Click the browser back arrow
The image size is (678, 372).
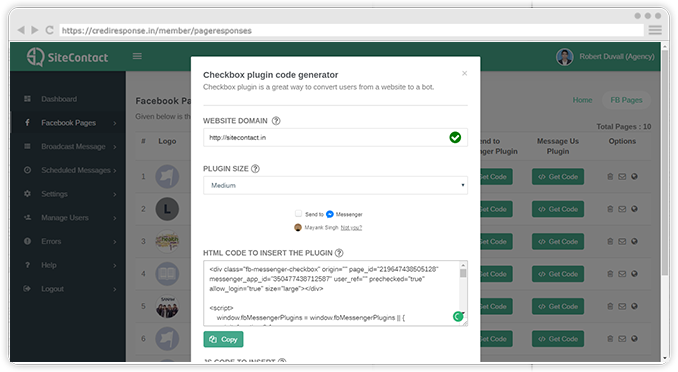20,30
